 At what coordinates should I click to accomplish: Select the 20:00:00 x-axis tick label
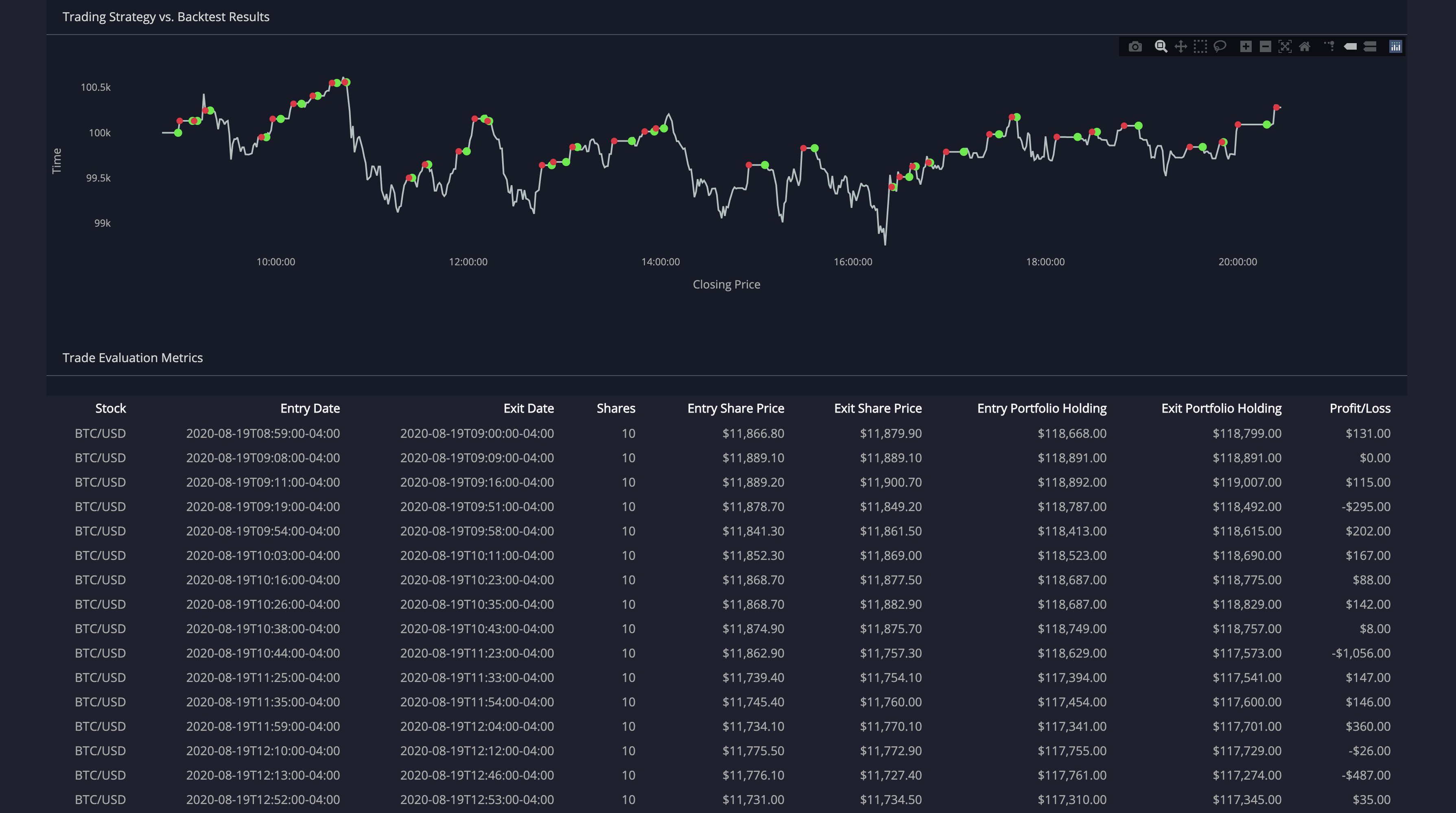coord(1237,262)
